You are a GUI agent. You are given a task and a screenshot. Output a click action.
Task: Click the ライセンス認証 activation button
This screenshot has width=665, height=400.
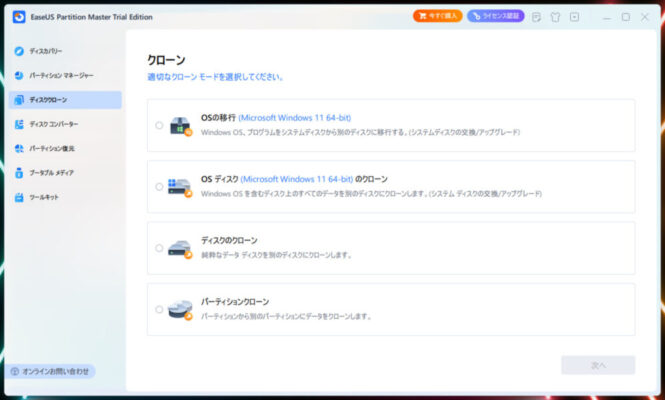(495, 16)
